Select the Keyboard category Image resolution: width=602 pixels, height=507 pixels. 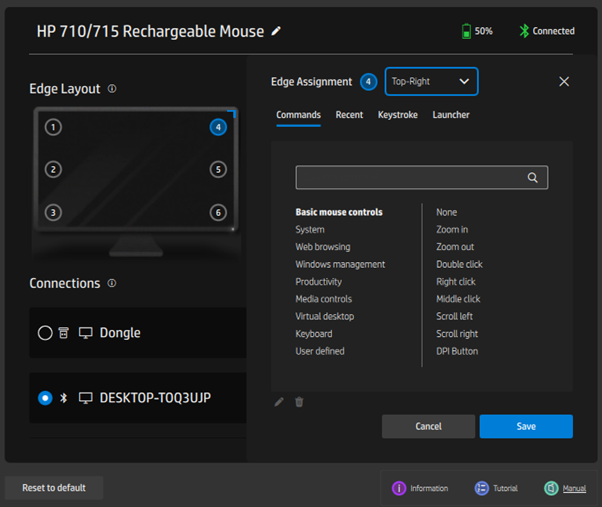[x=314, y=334]
